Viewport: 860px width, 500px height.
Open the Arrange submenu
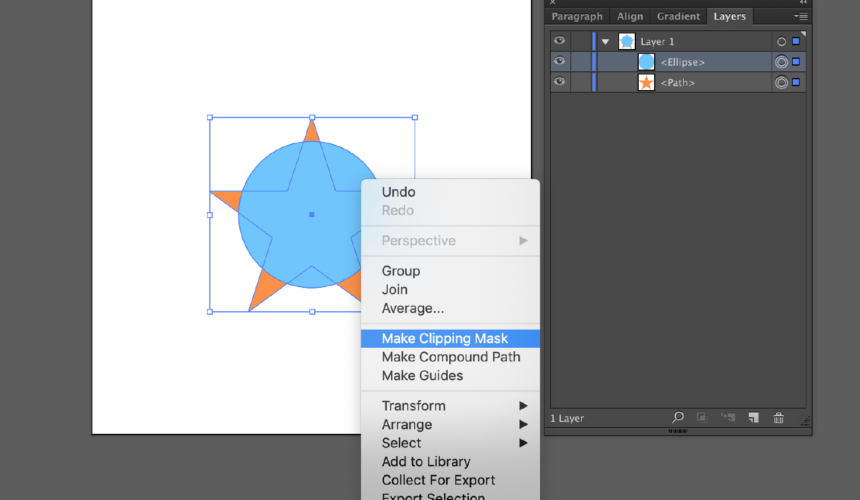[450, 424]
